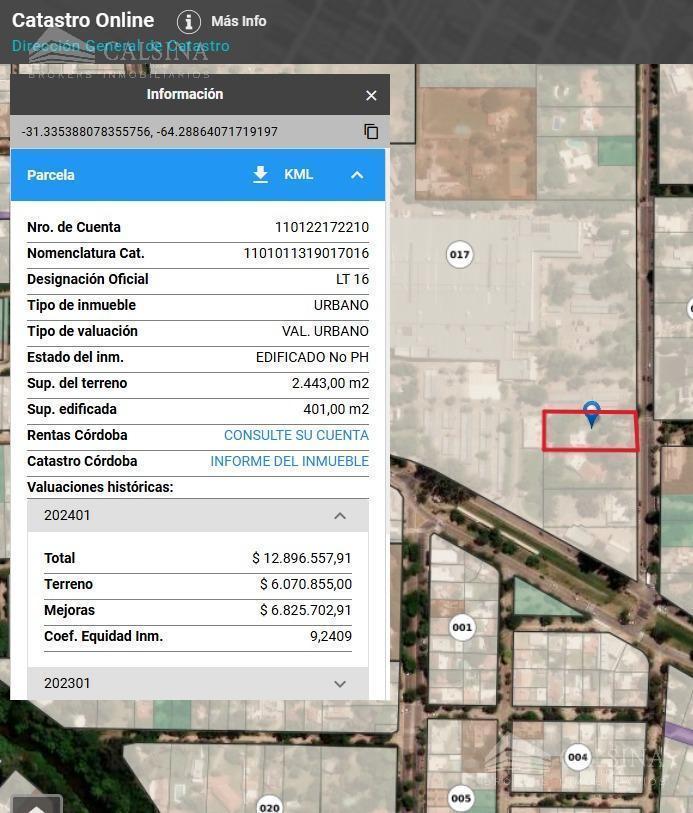Image resolution: width=693 pixels, height=813 pixels.
Task: Click nomenclature value 1101011319017016
Action: coord(306,253)
